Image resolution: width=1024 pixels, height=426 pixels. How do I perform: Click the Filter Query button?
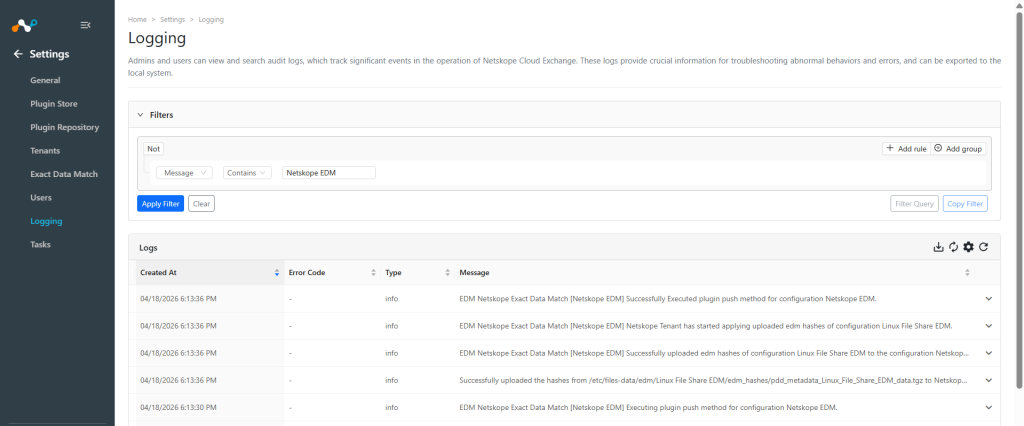(914, 204)
